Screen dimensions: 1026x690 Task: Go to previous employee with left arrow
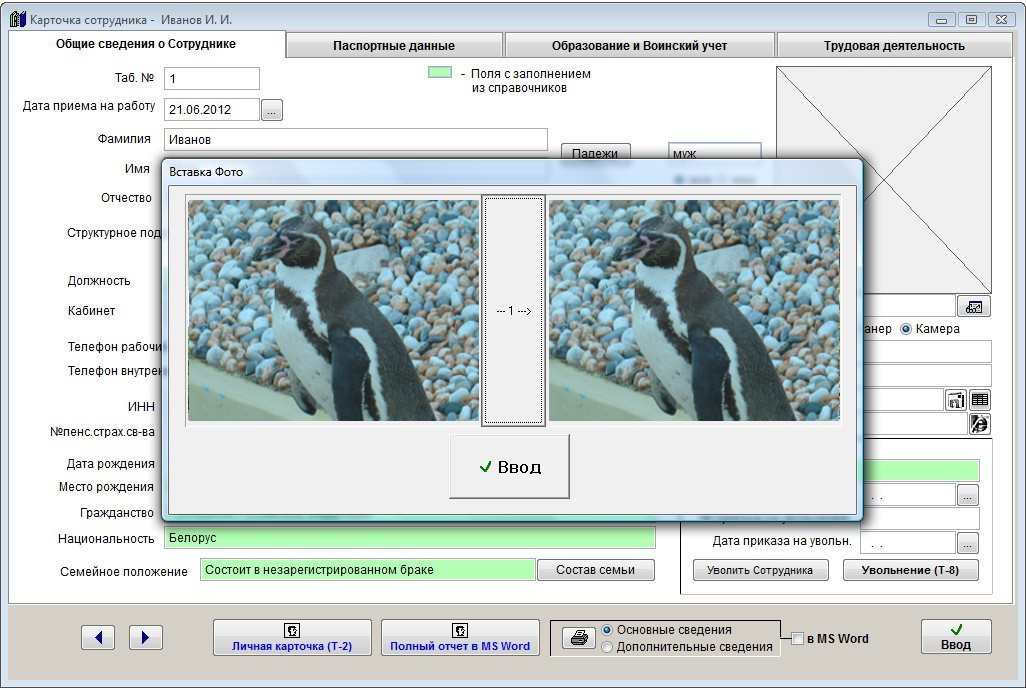98,637
